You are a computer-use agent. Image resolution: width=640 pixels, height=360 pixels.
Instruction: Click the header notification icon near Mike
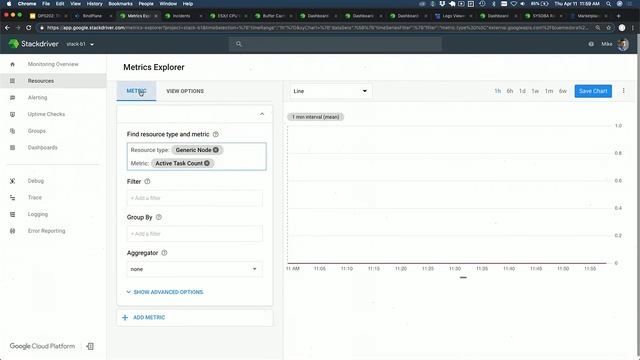point(591,44)
